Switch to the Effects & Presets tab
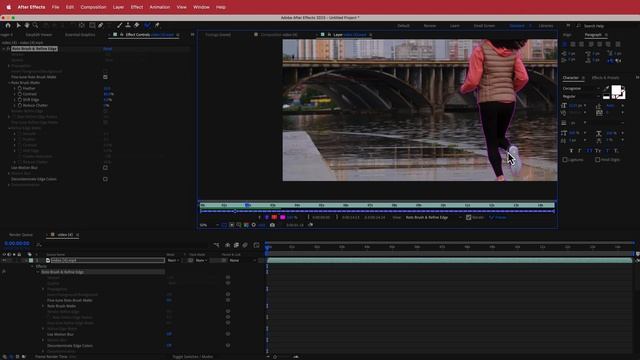Image resolution: width=640 pixels, height=360 pixels. [x=605, y=78]
